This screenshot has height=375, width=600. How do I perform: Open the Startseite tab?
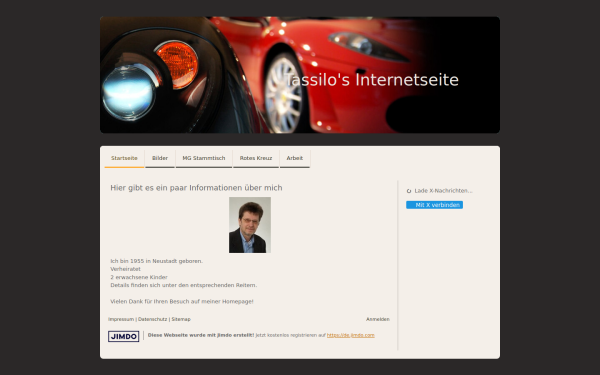(124, 158)
